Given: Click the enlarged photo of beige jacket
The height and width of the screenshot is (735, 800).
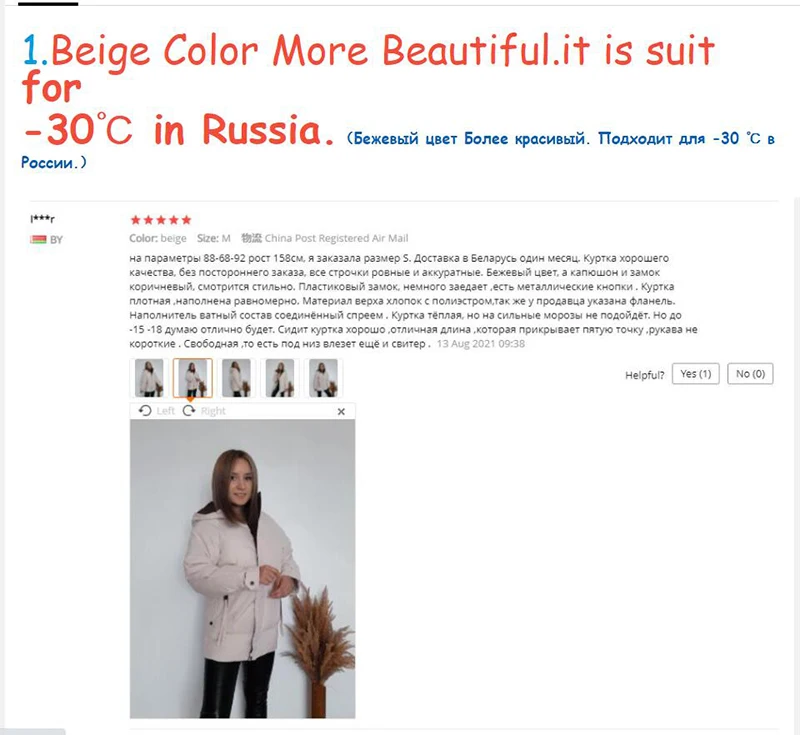Looking at the screenshot, I should coord(242,569).
